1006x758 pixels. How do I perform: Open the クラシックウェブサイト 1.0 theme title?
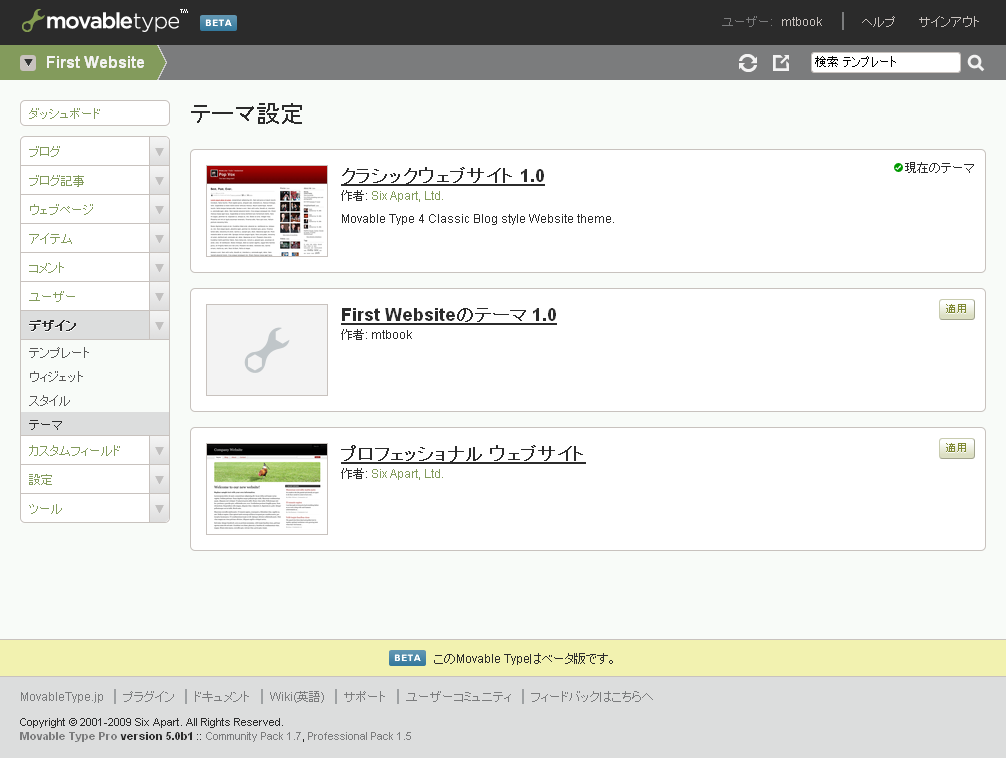click(x=443, y=175)
